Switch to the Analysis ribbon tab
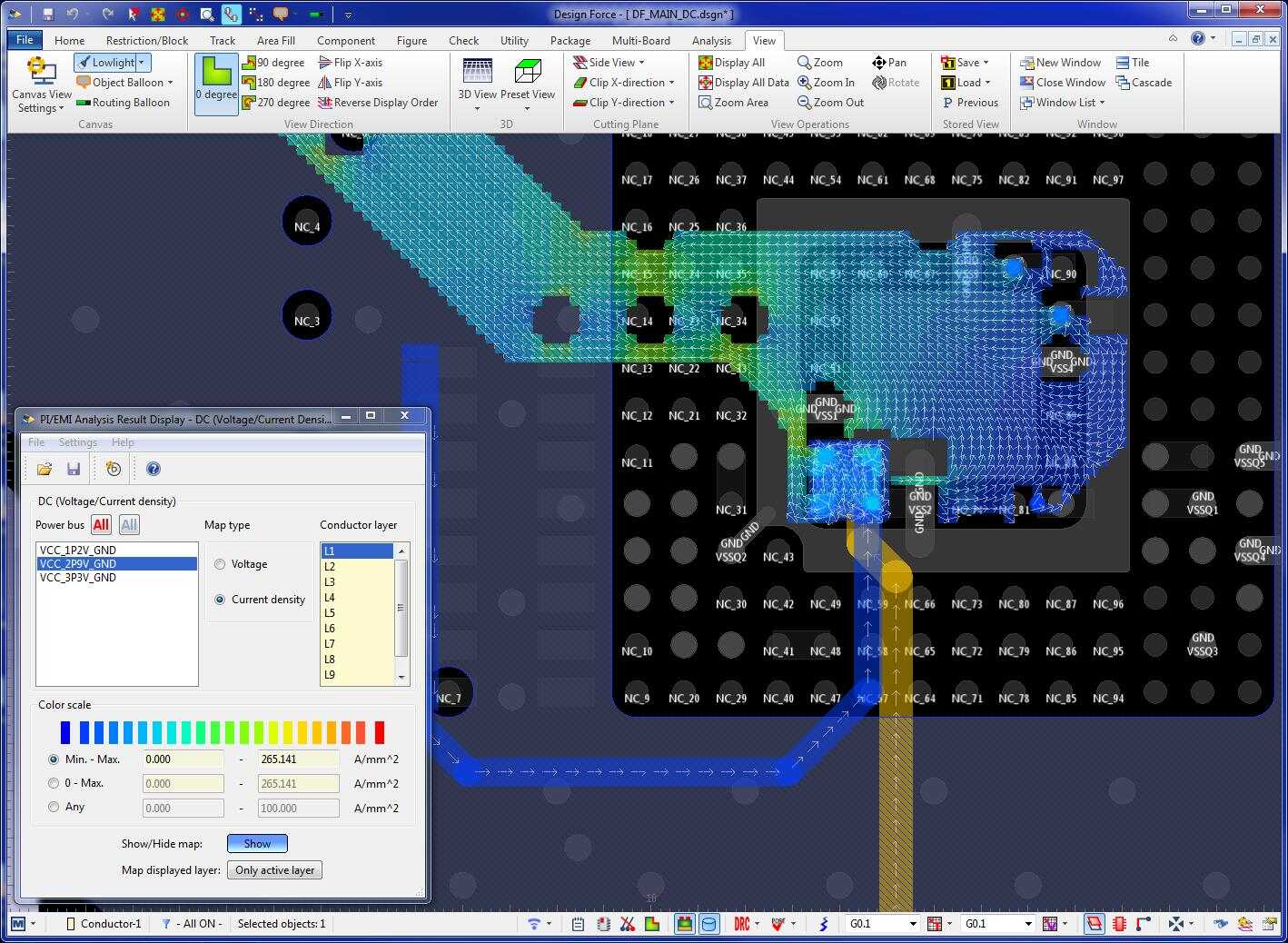 (710, 40)
